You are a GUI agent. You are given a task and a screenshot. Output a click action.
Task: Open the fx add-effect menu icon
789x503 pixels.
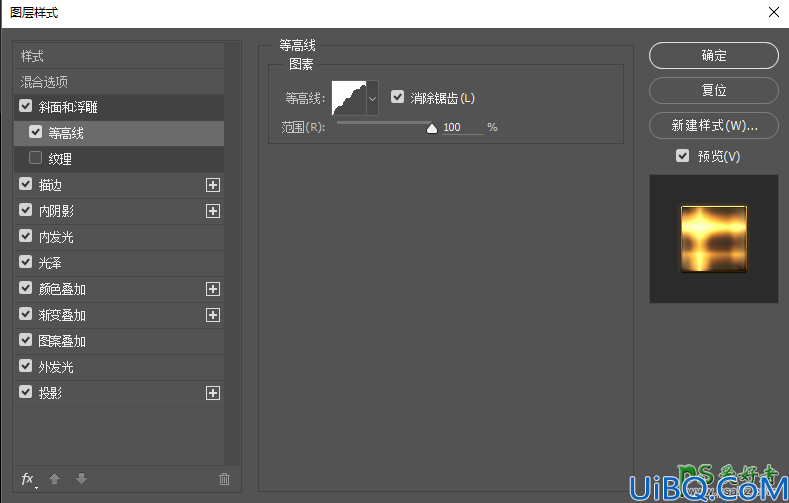coord(29,479)
